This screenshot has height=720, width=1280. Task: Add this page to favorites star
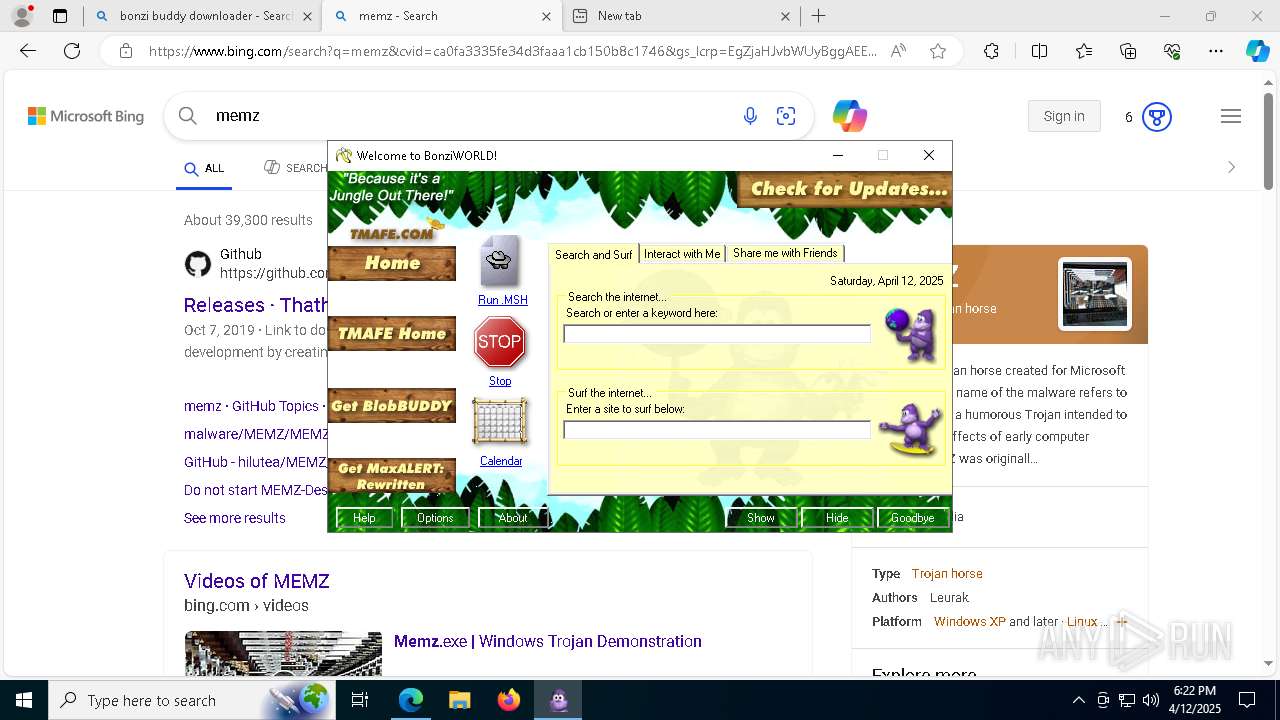[x=937, y=51]
